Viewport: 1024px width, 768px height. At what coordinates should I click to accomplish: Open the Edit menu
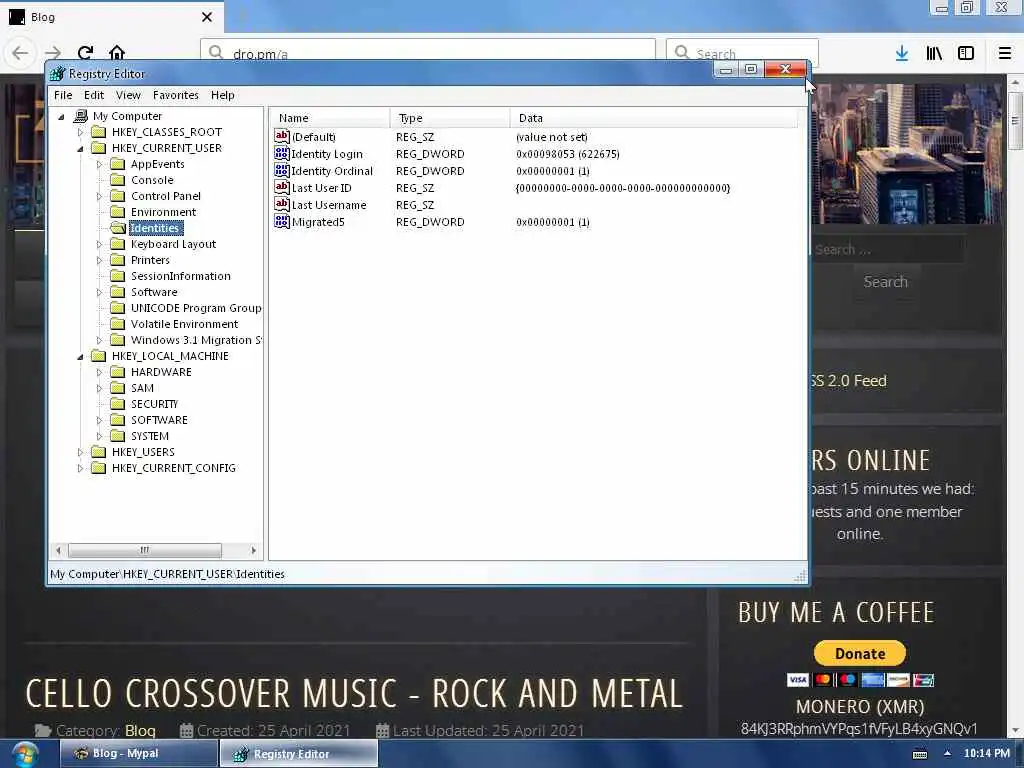pyautogui.click(x=94, y=95)
